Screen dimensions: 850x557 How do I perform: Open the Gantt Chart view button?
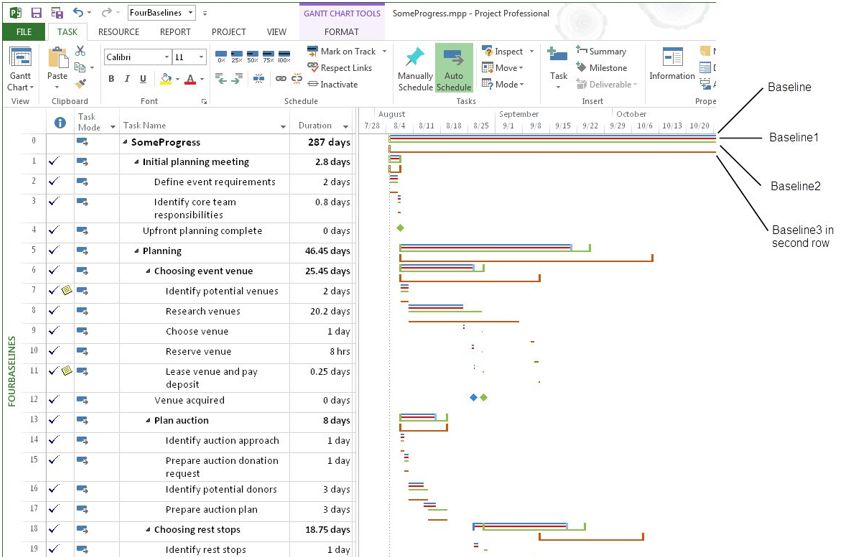click(21, 70)
